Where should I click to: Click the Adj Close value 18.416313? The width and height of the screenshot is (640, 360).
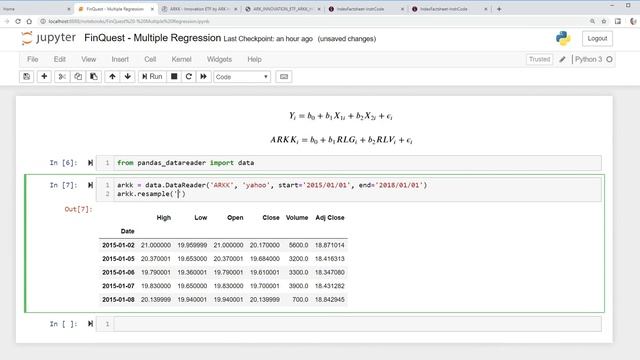point(329,259)
